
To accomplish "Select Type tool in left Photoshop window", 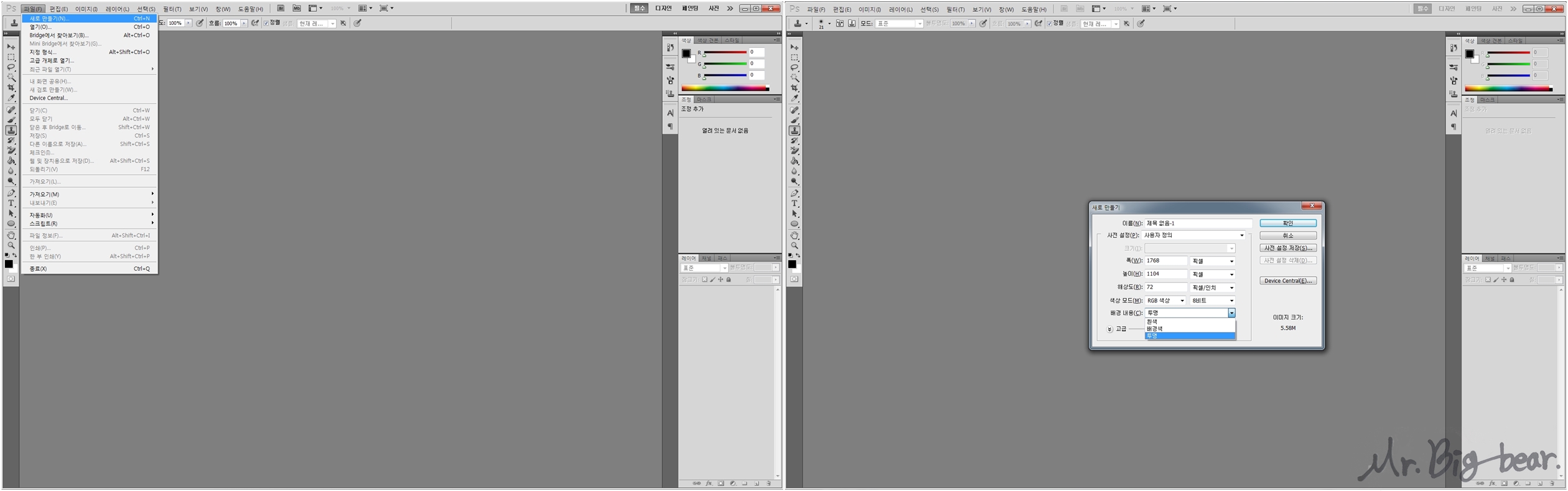I will click(11, 203).
